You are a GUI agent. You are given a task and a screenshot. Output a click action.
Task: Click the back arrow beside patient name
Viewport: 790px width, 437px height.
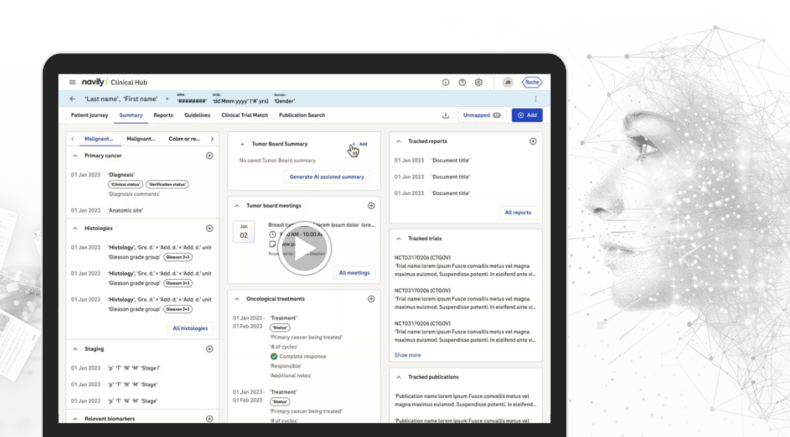[x=72, y=99]
